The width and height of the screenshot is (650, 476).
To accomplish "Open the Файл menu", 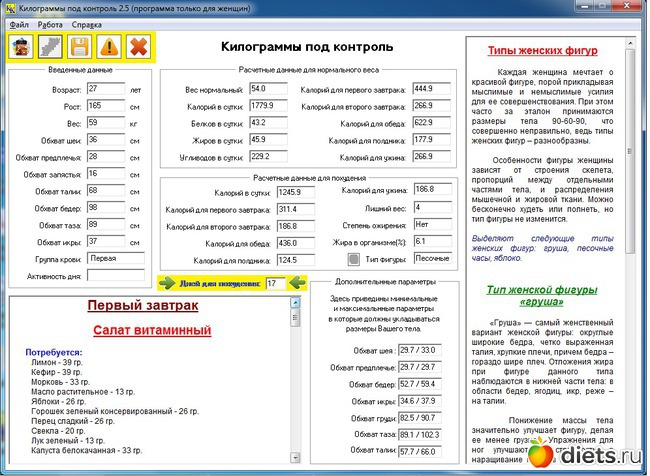I will coord(19,22).
